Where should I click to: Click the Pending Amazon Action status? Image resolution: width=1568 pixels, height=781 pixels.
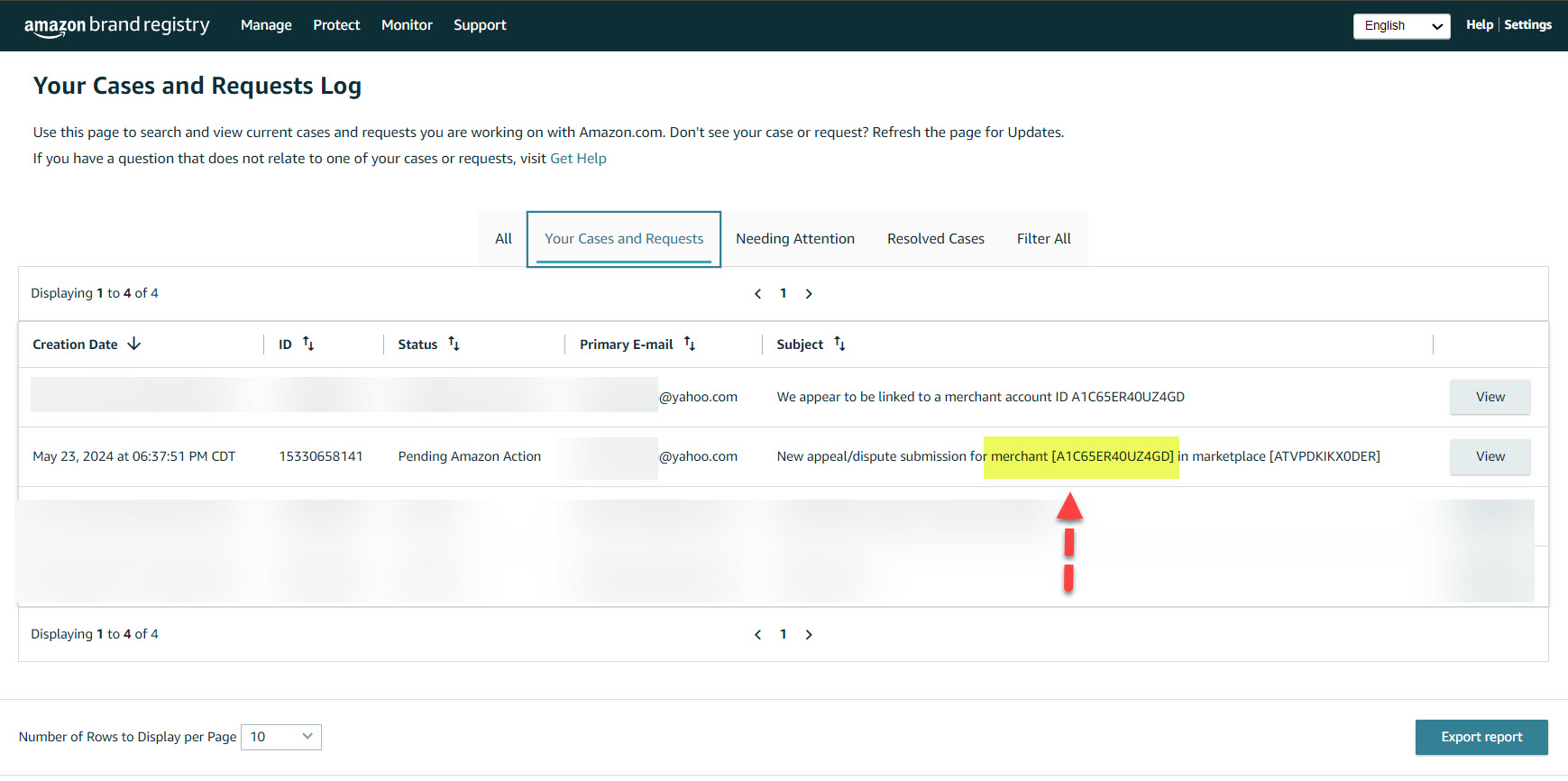tap(470, 456)
